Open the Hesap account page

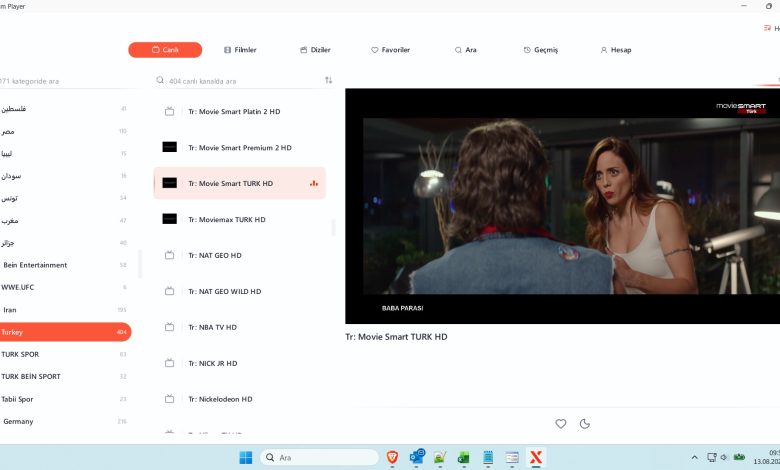(616, 50)
